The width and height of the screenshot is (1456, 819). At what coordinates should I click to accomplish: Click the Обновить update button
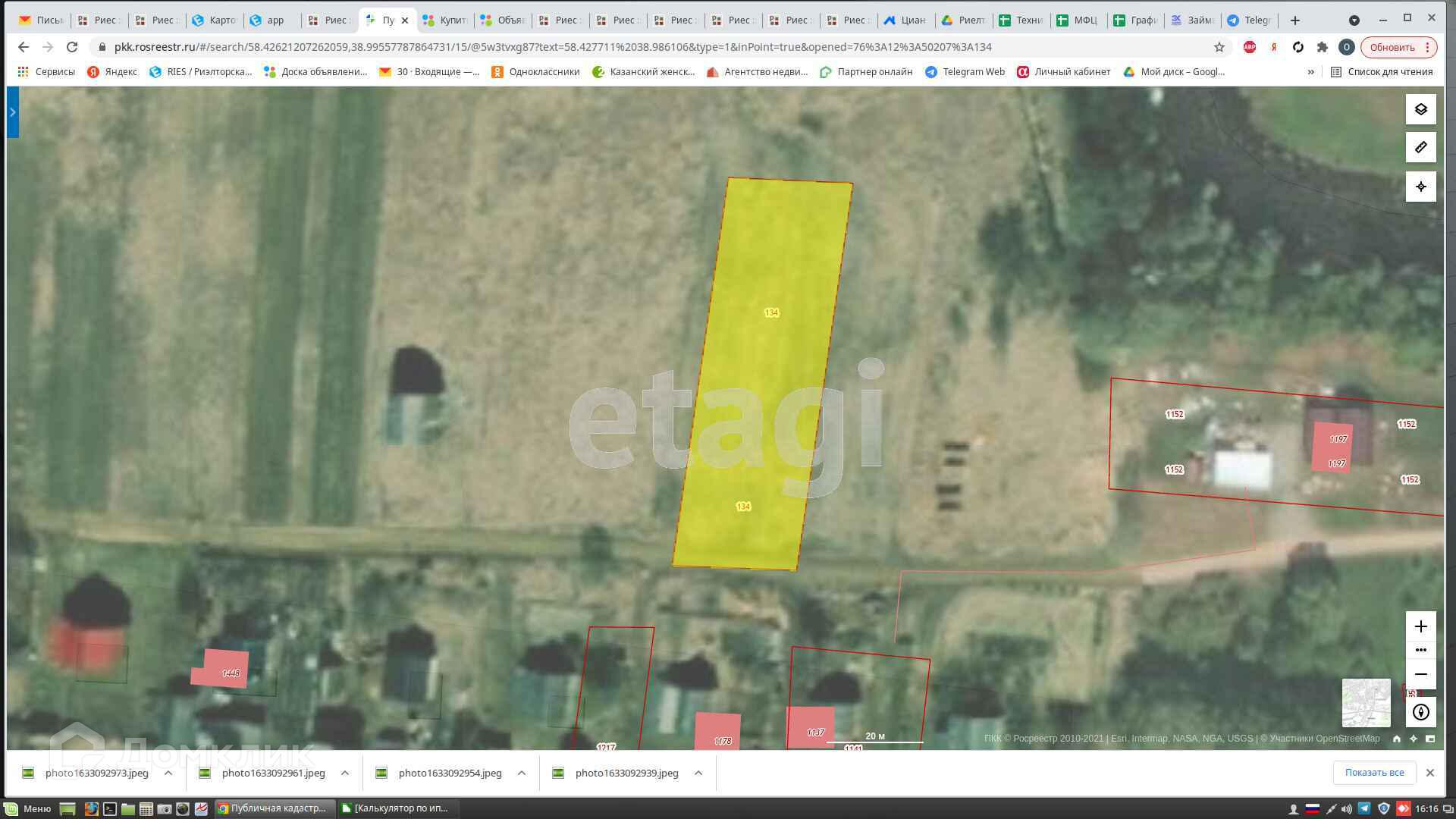click(1392, 47)
